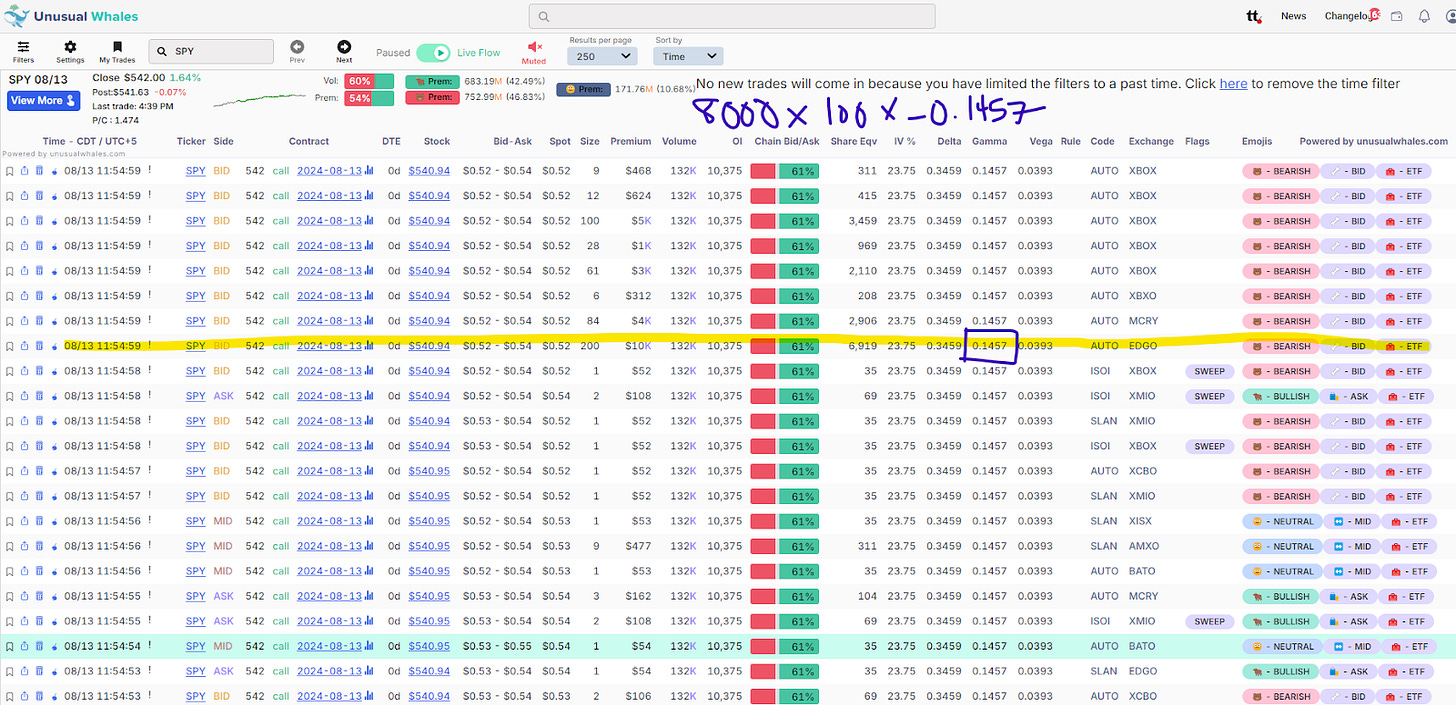Image resolution: width=1456 pixels, height=705 pixels.
Task: Open the tt tastytrade icon
Action: pyautogui.click(x=1253, y=16)
